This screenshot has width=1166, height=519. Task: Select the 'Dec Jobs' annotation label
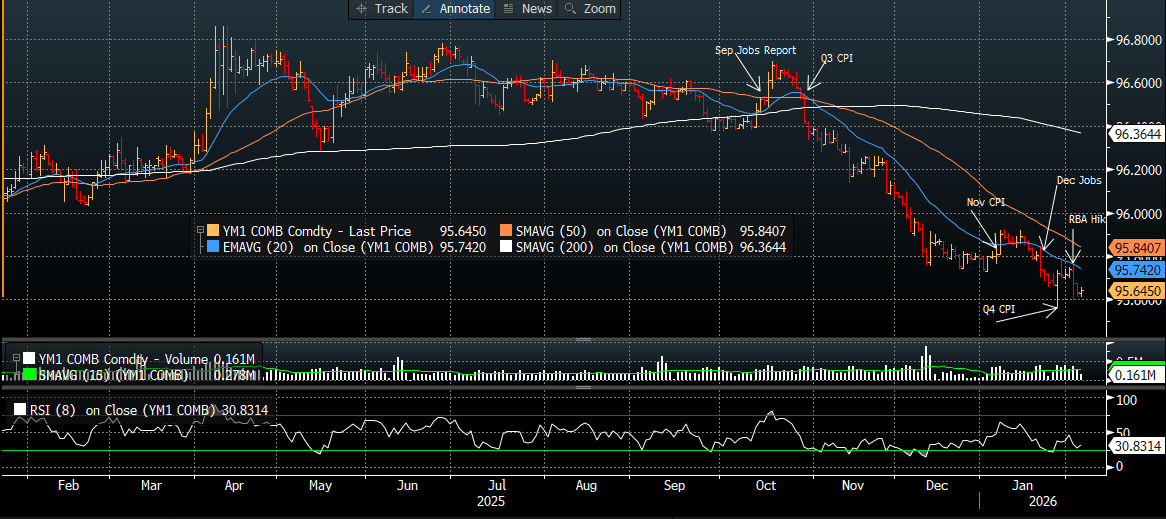coord(1077,180)
